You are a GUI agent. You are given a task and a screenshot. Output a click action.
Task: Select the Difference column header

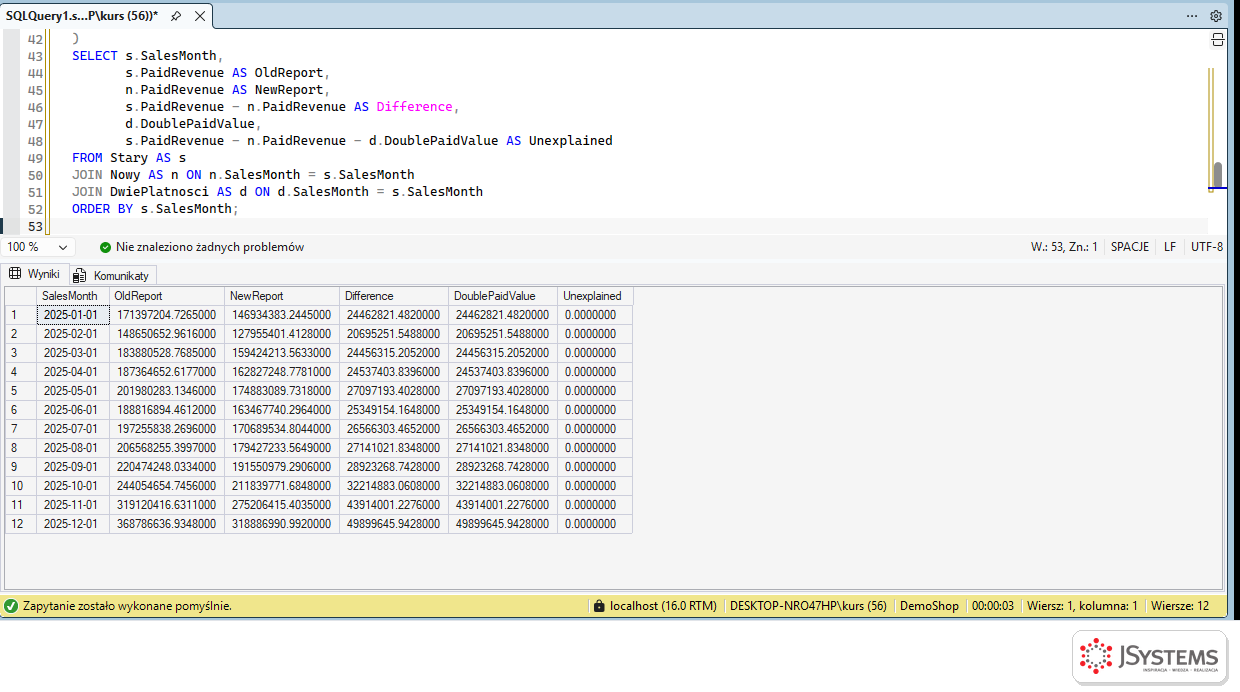(x=394, y=296)
